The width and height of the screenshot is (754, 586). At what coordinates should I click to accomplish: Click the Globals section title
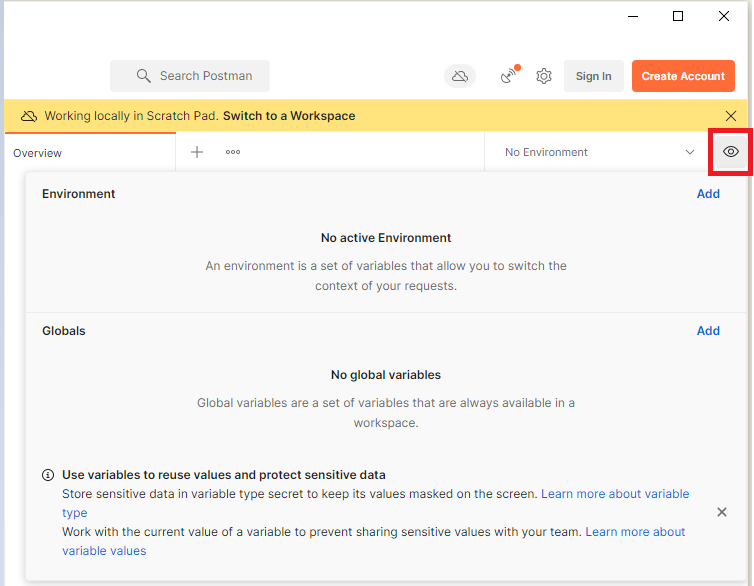[63, 331]
